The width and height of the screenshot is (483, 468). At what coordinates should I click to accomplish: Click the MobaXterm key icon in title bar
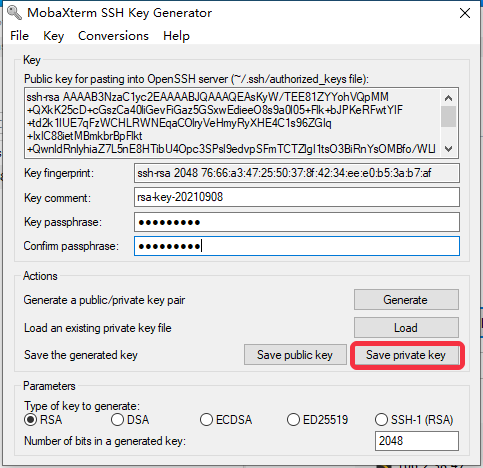[14, 13]
